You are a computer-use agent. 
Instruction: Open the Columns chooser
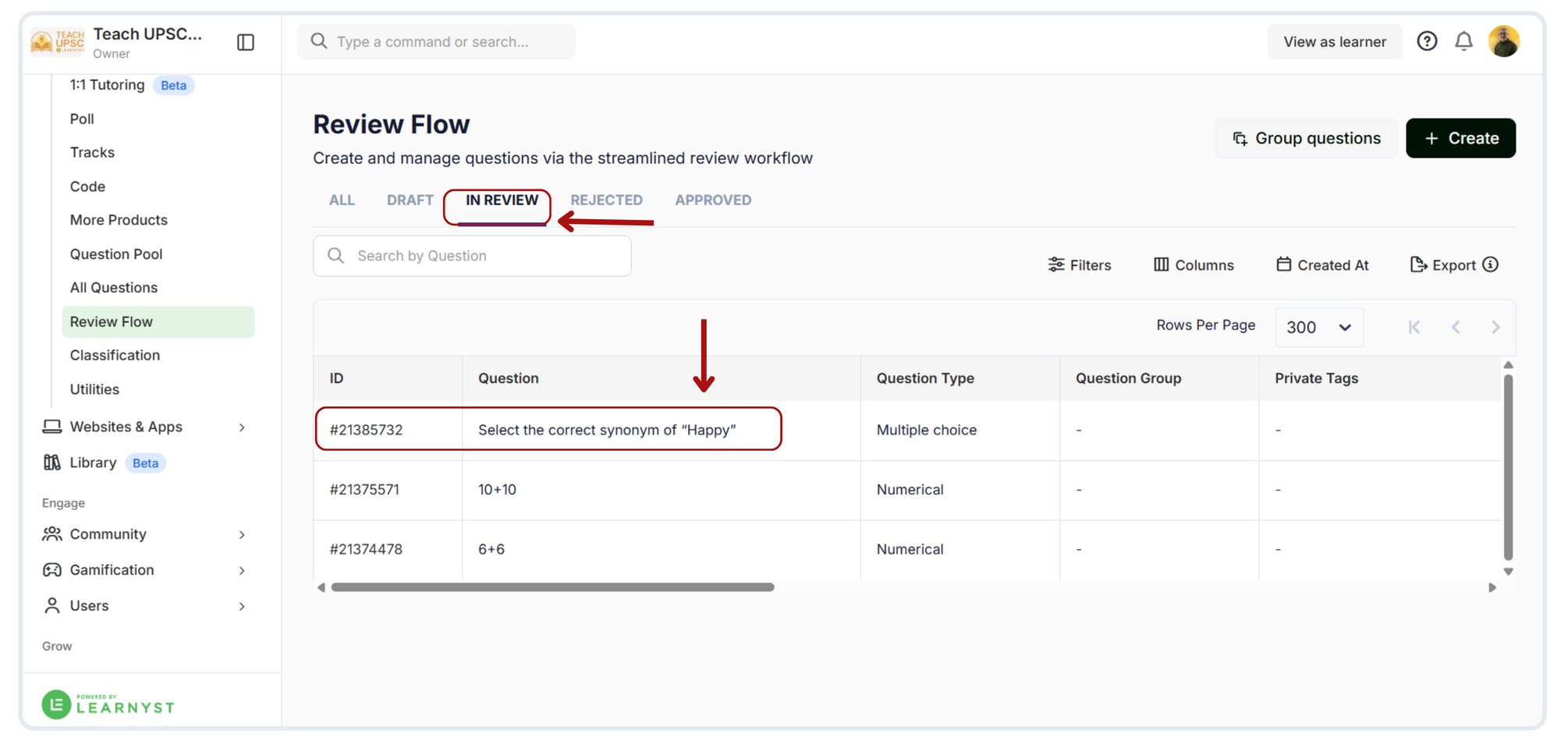point(1194,265)
